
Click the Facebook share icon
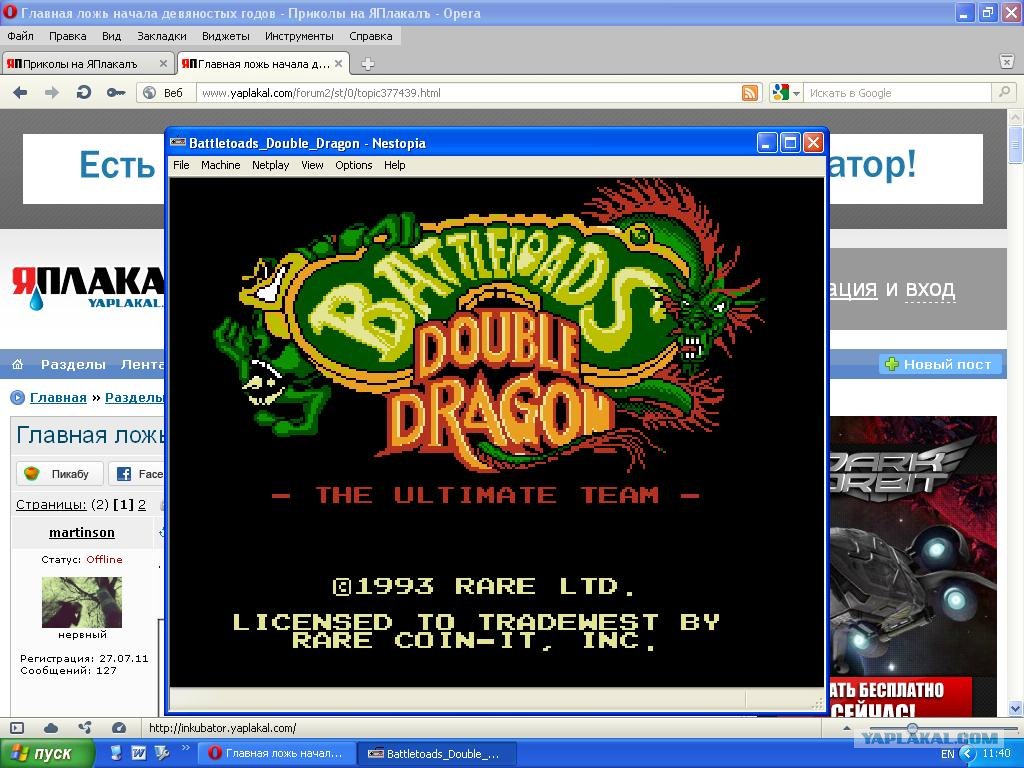[123, 474]
